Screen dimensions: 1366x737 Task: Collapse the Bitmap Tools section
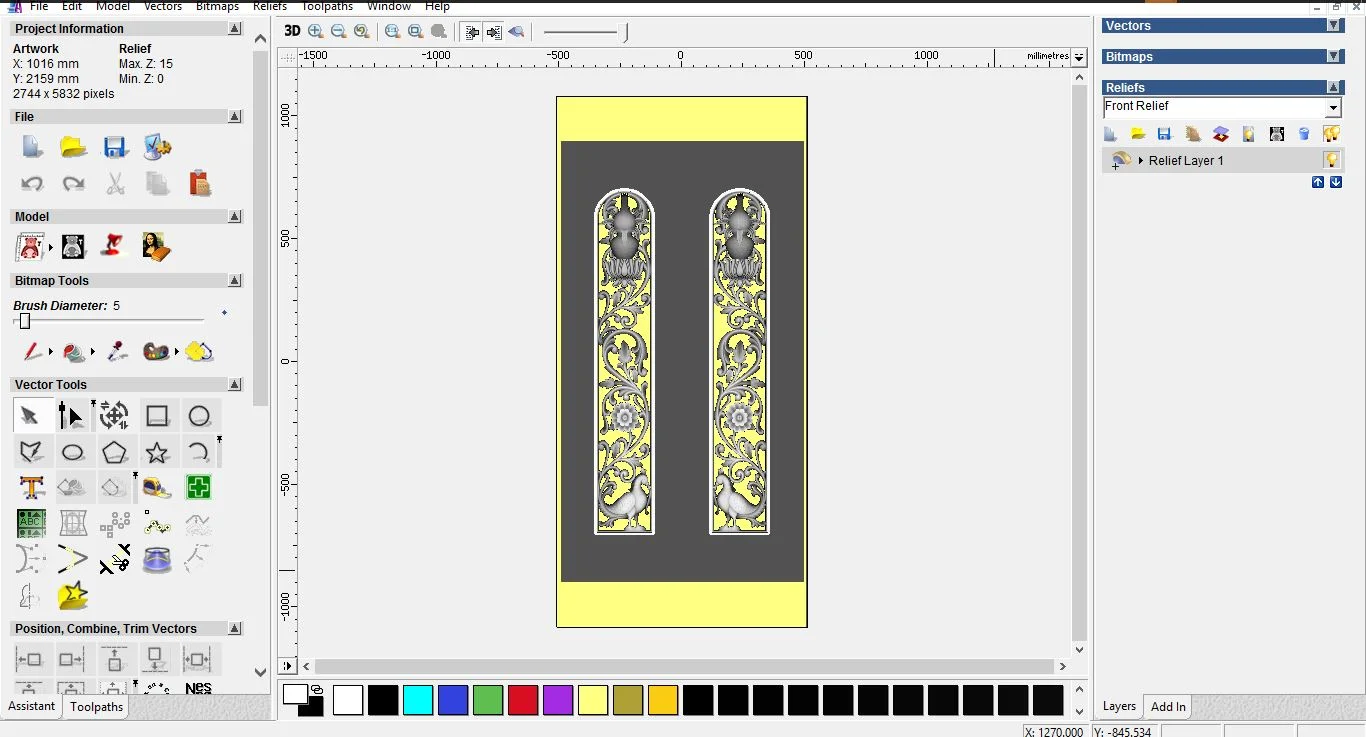coord(234,281)
